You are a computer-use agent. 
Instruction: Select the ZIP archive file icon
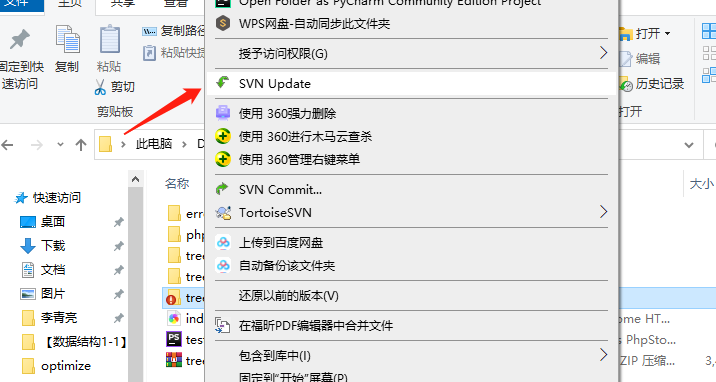(174, 360)
